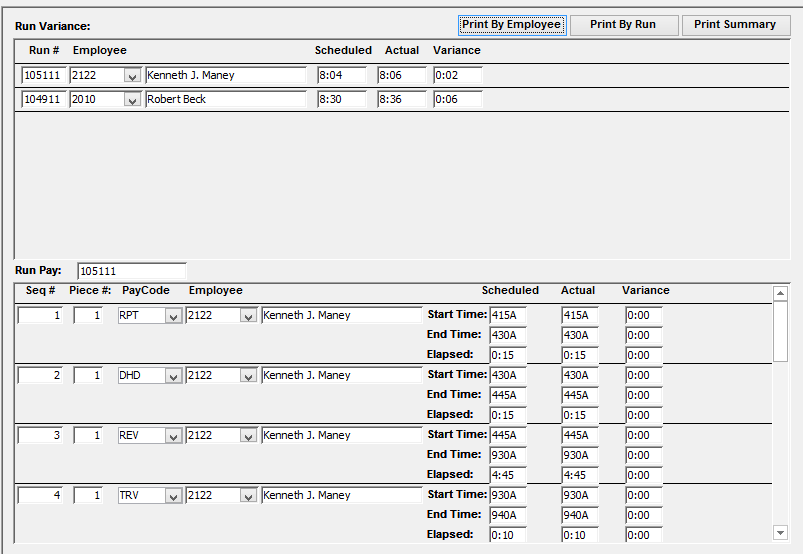
Task: Click the Variance field showing 0:06
Action: 457,100
